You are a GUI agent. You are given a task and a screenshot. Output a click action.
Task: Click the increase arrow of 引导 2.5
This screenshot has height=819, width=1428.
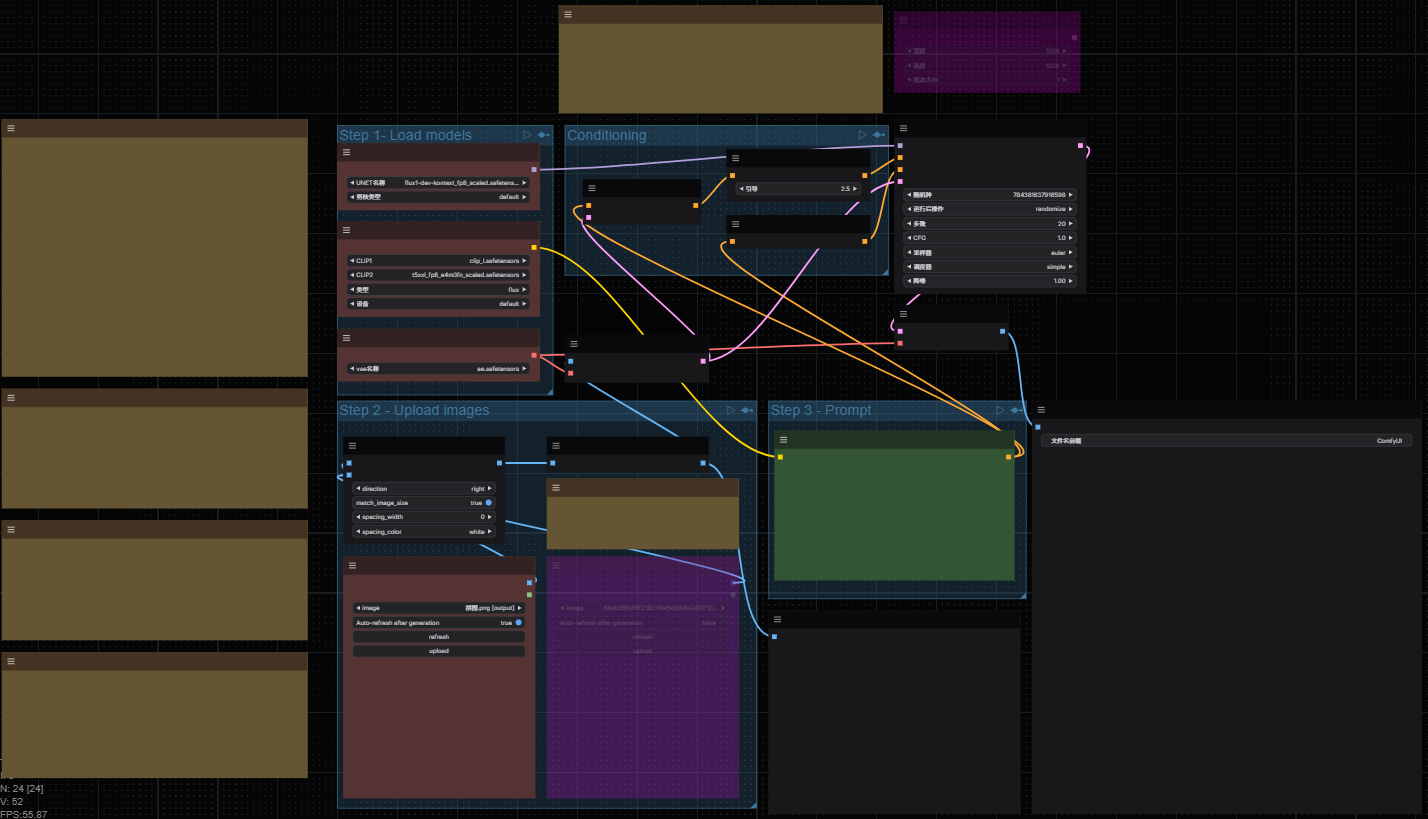click(856, 188)
